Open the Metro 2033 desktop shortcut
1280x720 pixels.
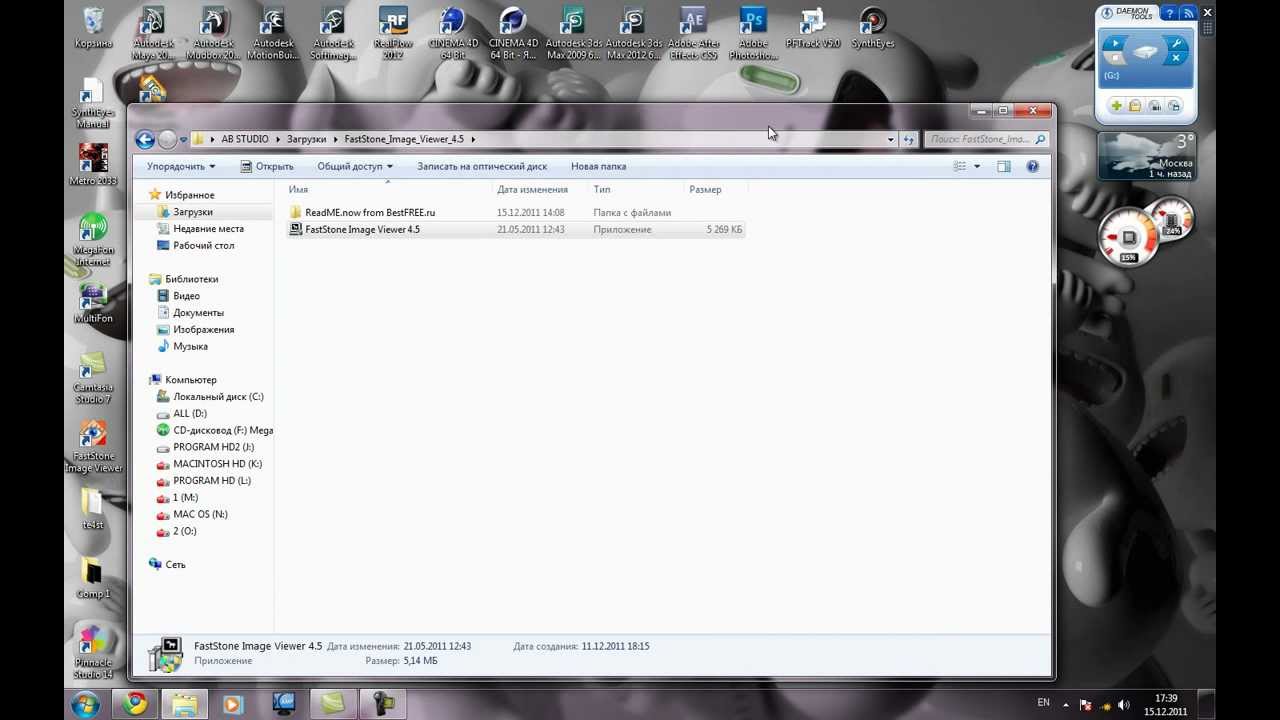point(93,164)
